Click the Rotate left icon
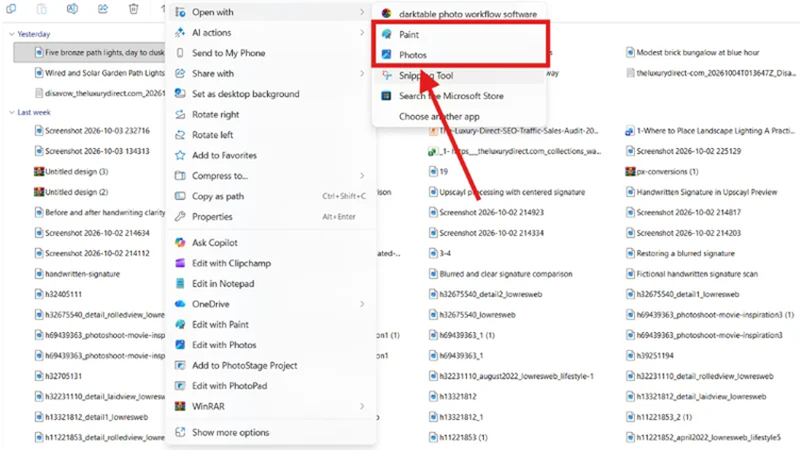This screenshot has height=450, width=800. pyautogui.click(x=180, y=135)
